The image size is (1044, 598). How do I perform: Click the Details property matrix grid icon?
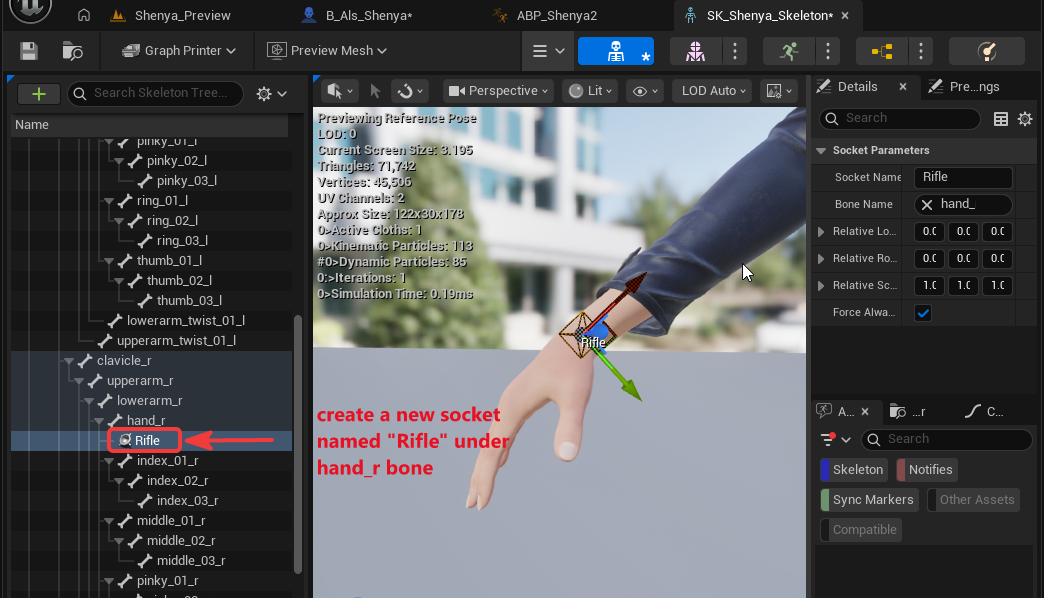click(x=1000, y=119)
